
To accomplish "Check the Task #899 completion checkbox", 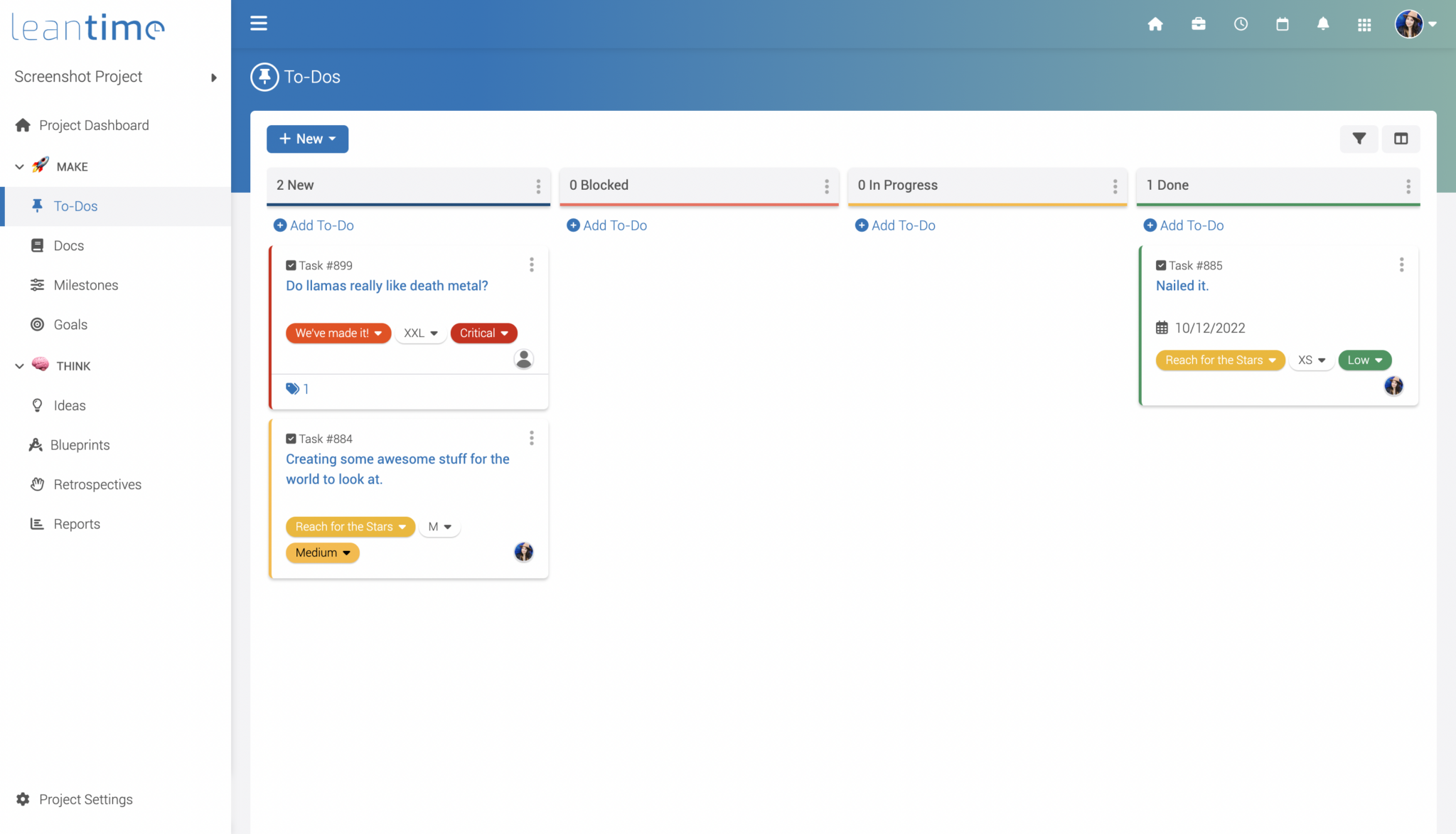I will point(291,265).
